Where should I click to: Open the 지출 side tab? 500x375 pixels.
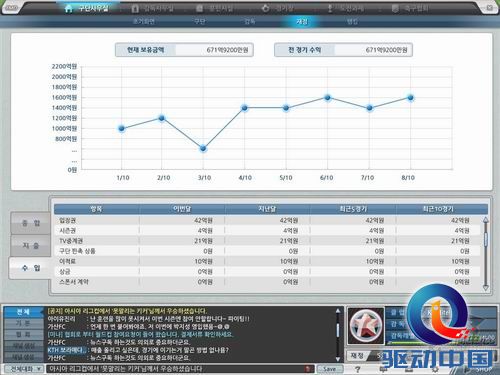[x=30, y=246]
